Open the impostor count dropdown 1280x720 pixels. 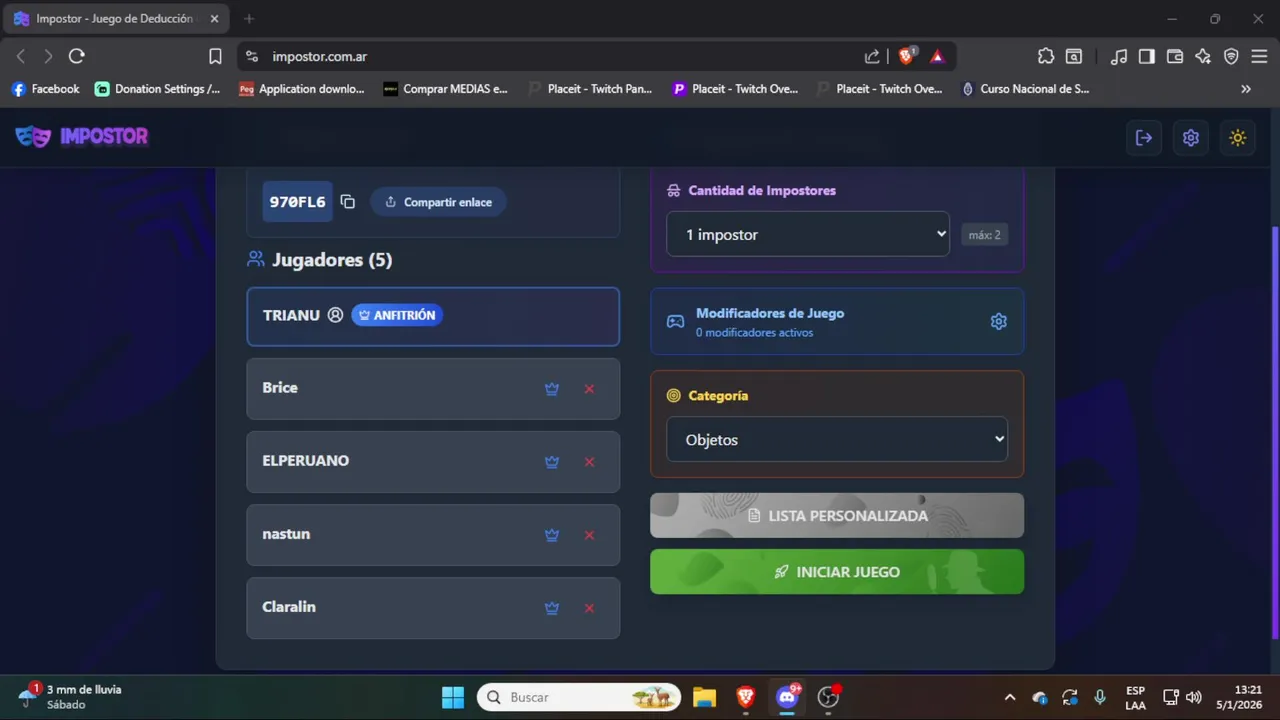tap(808, 234)
